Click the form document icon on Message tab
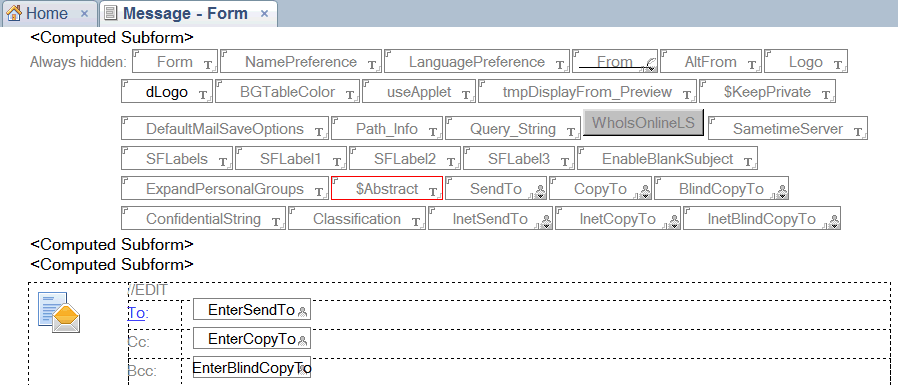The height and width of the screenshot is (385, 898). [x=112, y=13]
